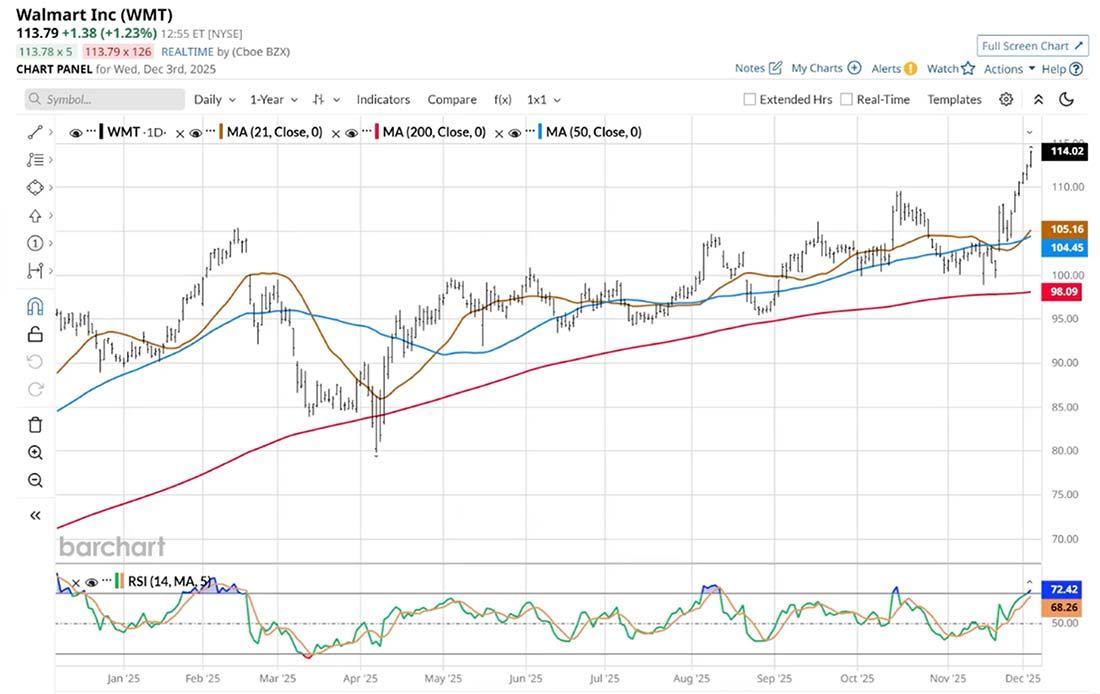Open My Charts link

click(x=817, y=68)
